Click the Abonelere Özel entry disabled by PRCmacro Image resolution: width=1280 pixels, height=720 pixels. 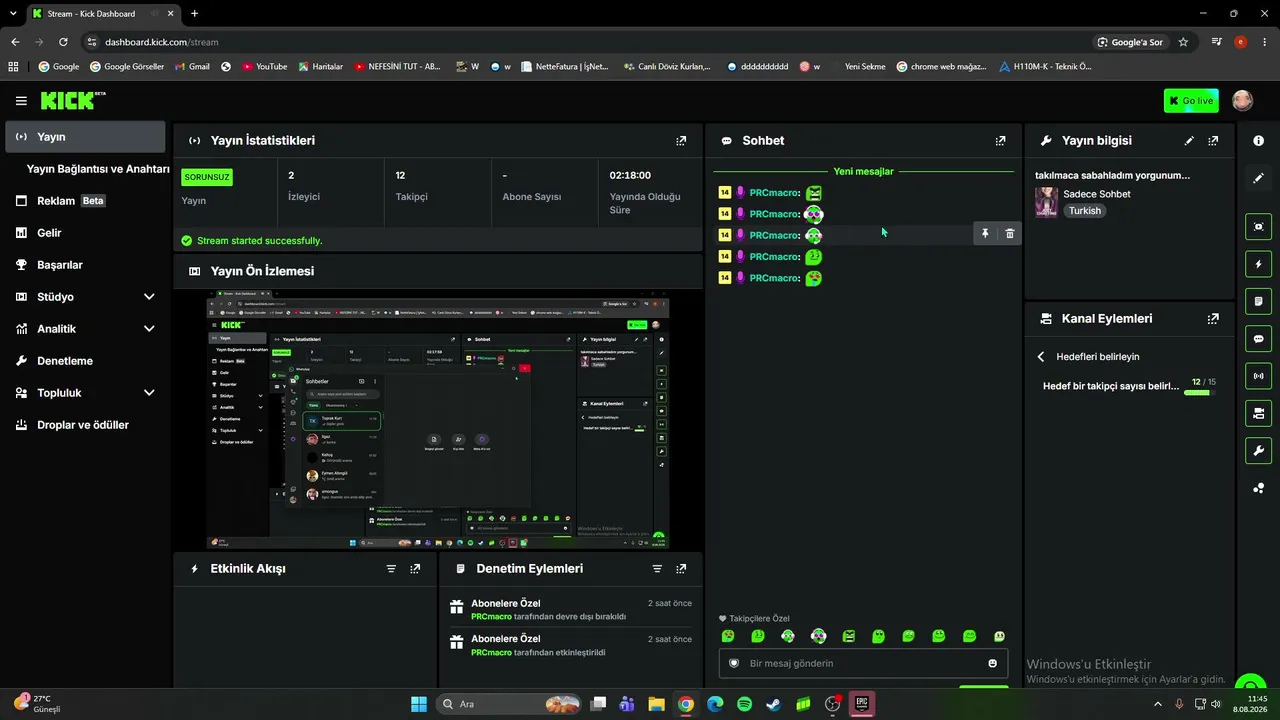click(x=570, y=610)
